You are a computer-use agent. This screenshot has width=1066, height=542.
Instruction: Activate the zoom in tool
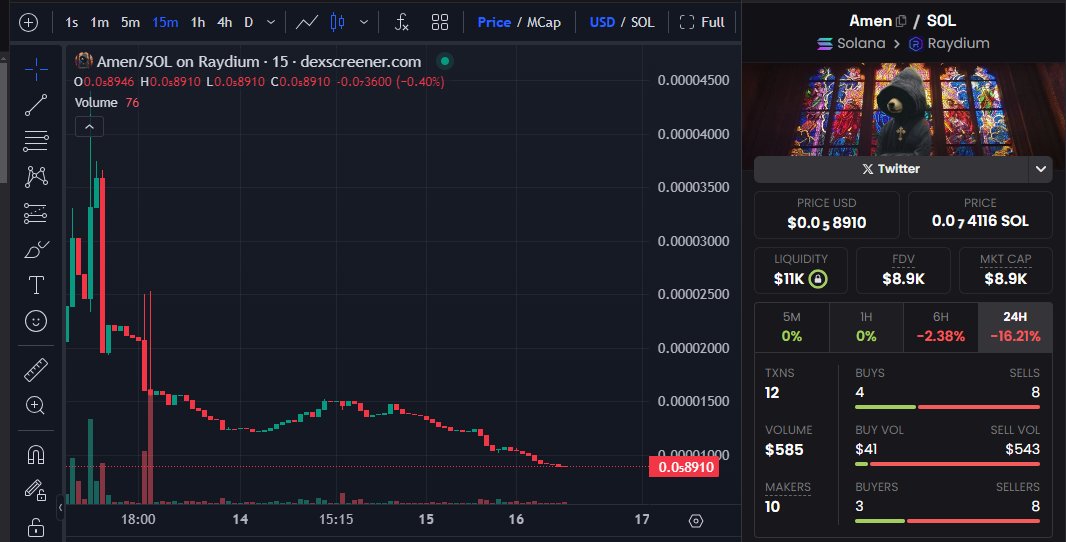tap(36, 405)
